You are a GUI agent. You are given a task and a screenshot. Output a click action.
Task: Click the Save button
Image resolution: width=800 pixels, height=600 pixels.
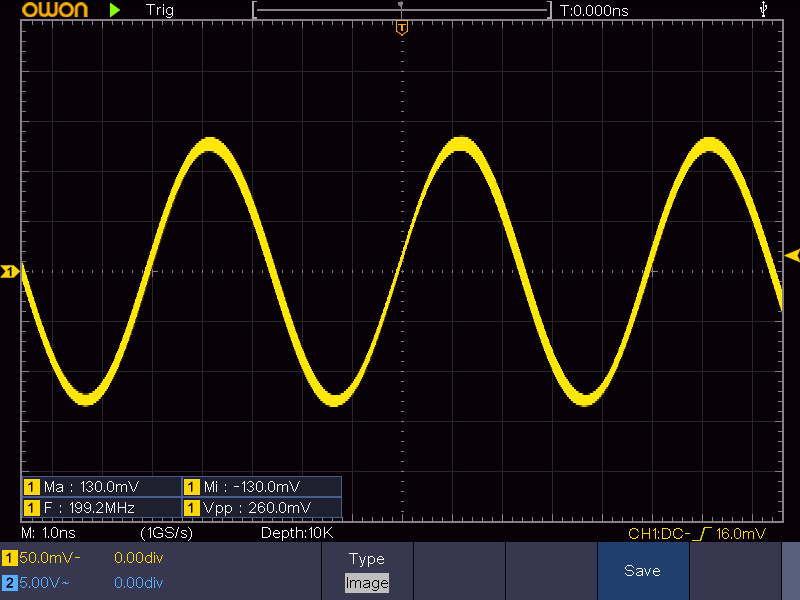(643, 570)
